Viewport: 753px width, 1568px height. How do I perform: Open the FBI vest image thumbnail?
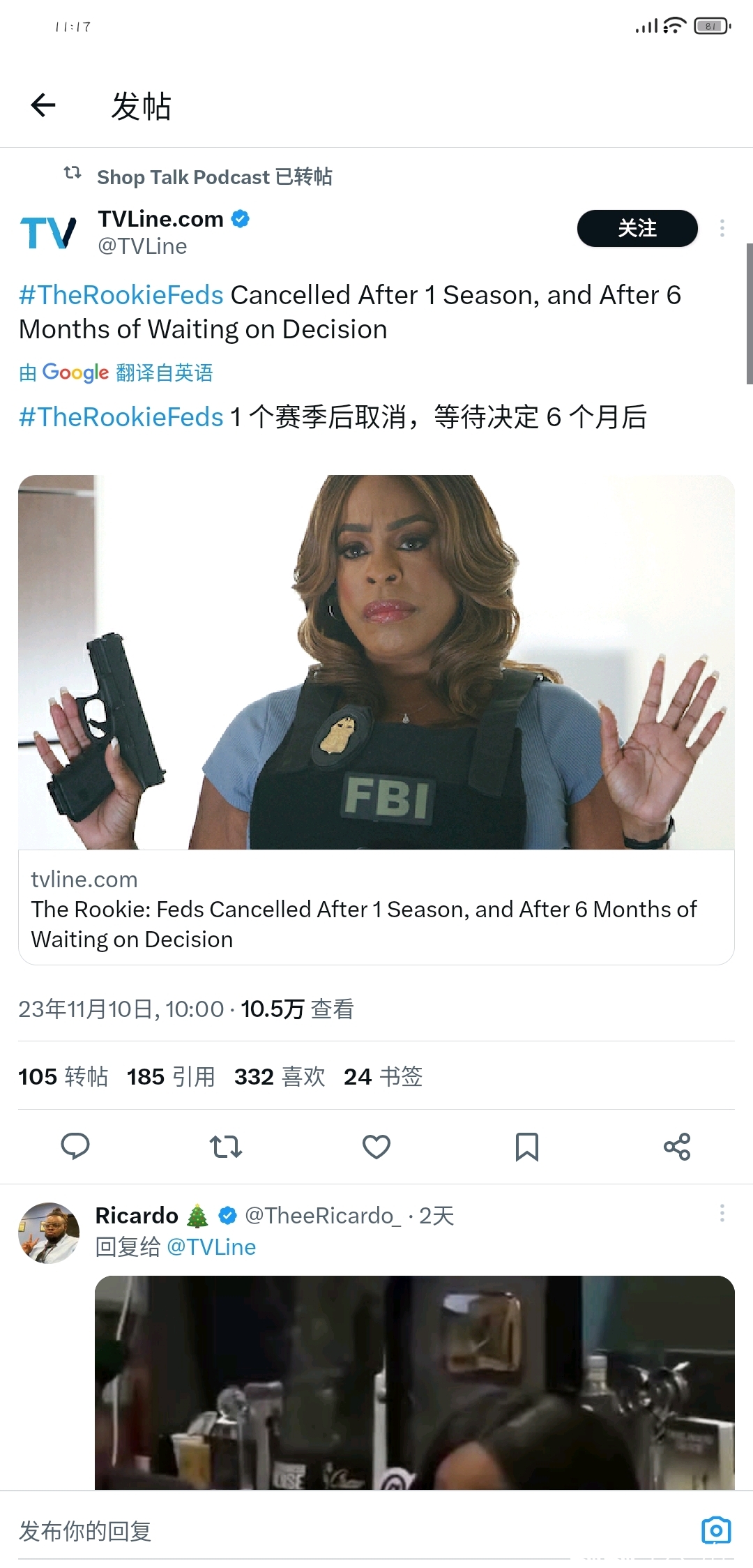coord(376,662)
